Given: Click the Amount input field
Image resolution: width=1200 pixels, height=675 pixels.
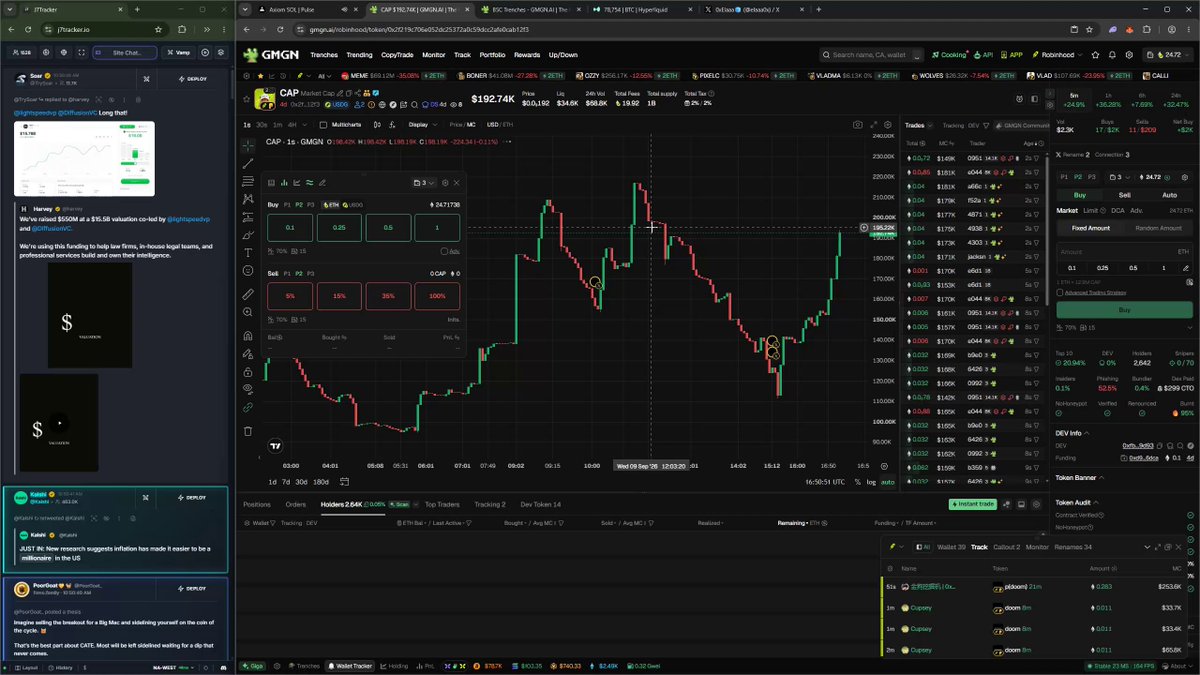Looking at the screenshot, I should coord(1124,252).
